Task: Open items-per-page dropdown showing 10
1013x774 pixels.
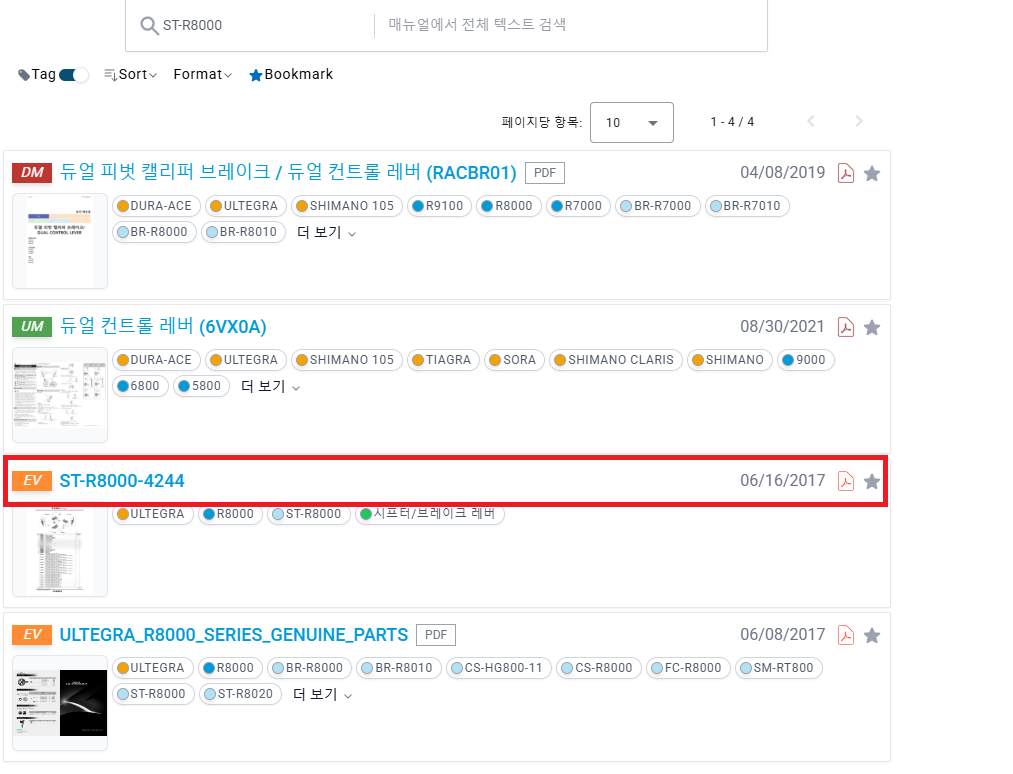Action: pyautogui.click(x=631, y=122)
